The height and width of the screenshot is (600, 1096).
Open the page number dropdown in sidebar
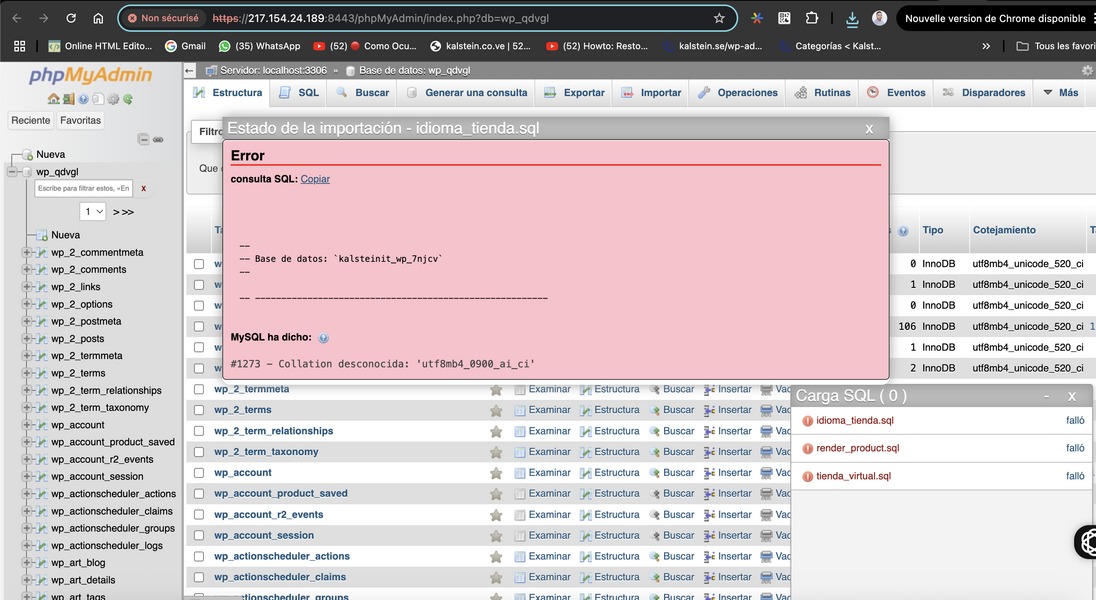pos(93,211)
